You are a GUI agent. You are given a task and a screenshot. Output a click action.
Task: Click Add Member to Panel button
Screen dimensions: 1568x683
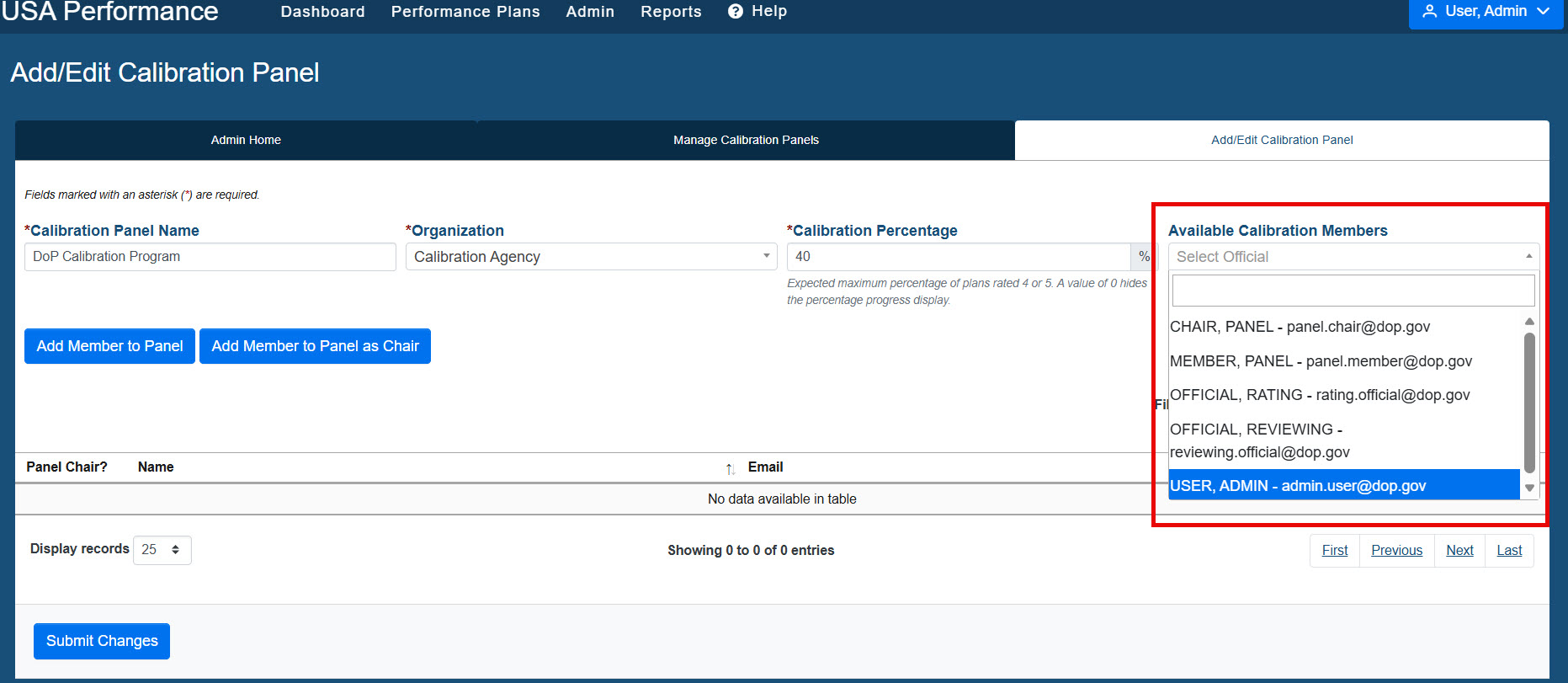(x=109, y=346)
